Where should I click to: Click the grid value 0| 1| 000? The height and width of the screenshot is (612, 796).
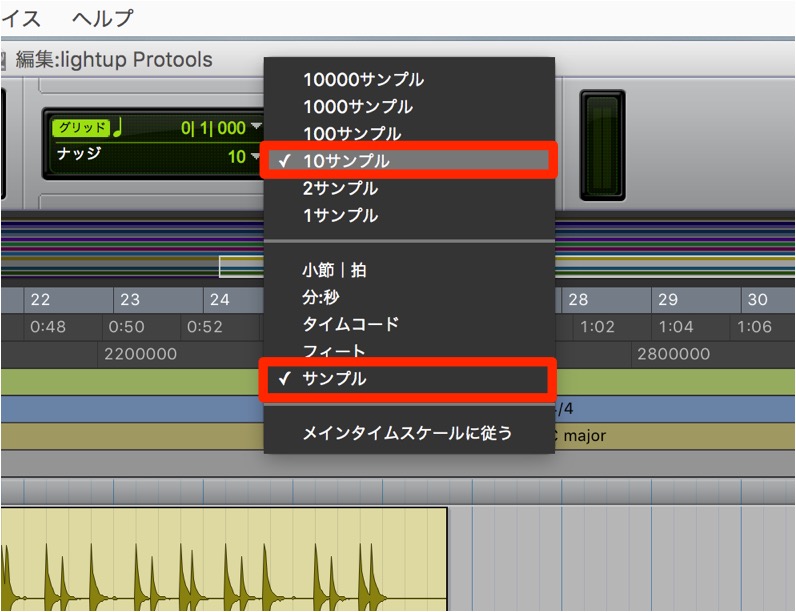coord(214,128)
